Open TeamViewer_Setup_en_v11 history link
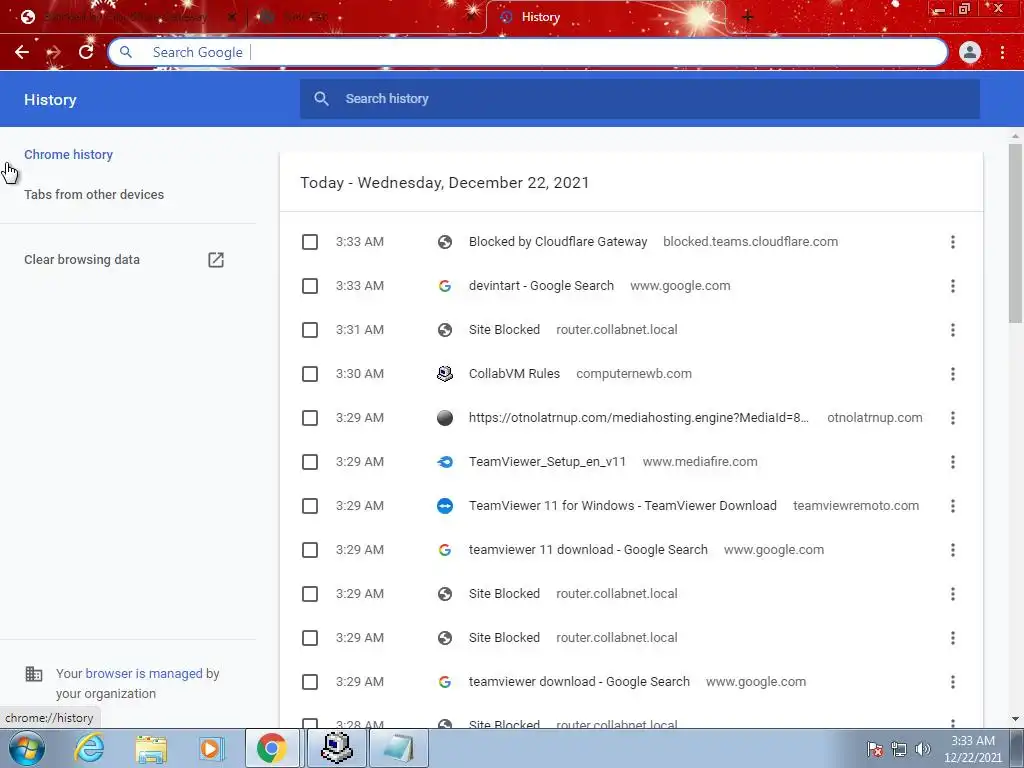The height and width of the screenshot is (768, 1024). [x=547, y=462]
